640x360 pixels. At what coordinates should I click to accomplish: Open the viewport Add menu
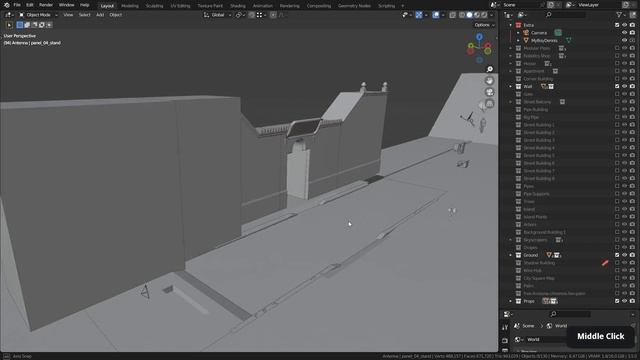(x=100, y=15)
